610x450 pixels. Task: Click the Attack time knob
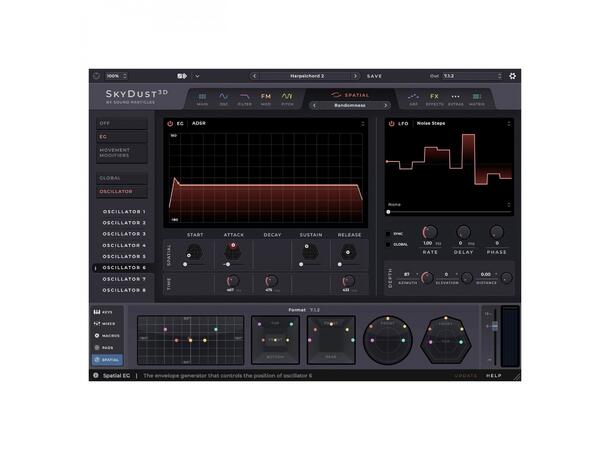233,280
